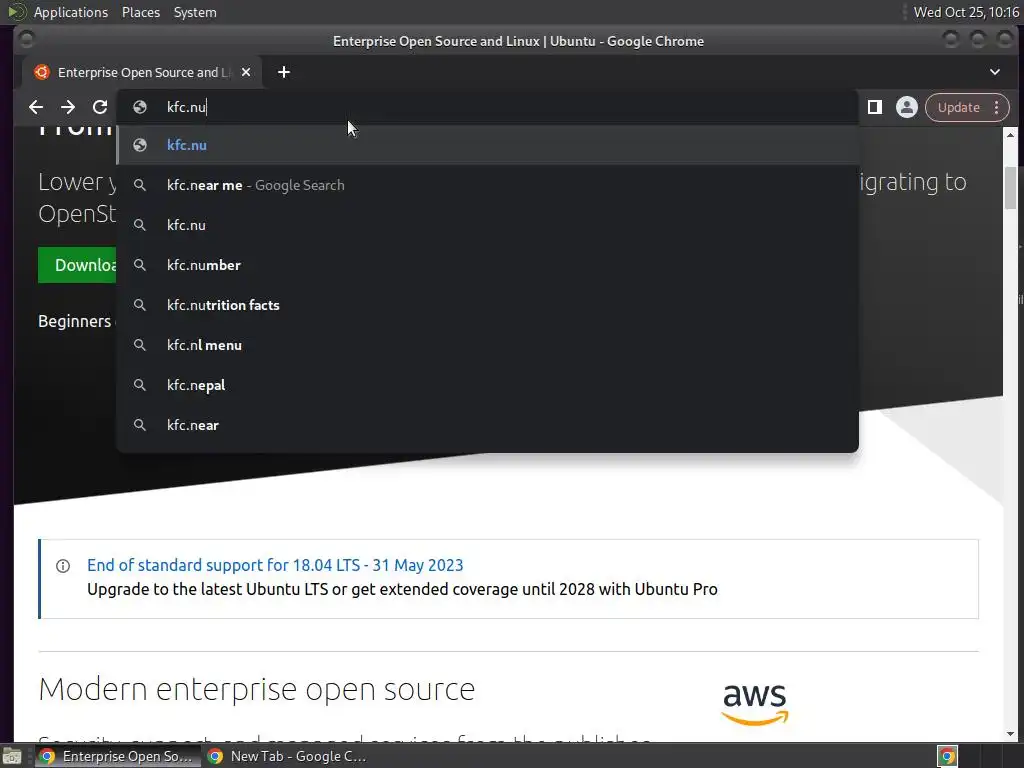1024x768 pixels.
Task: Click the AWS logo
Action: 755,704
